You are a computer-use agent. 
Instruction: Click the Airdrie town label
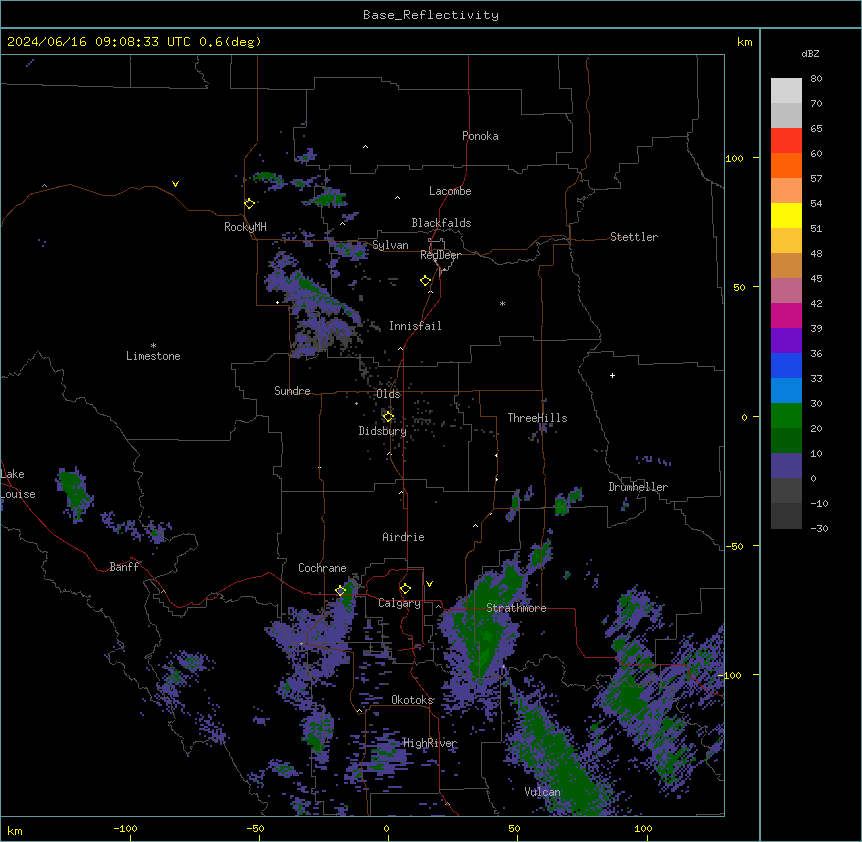[403, 537]
